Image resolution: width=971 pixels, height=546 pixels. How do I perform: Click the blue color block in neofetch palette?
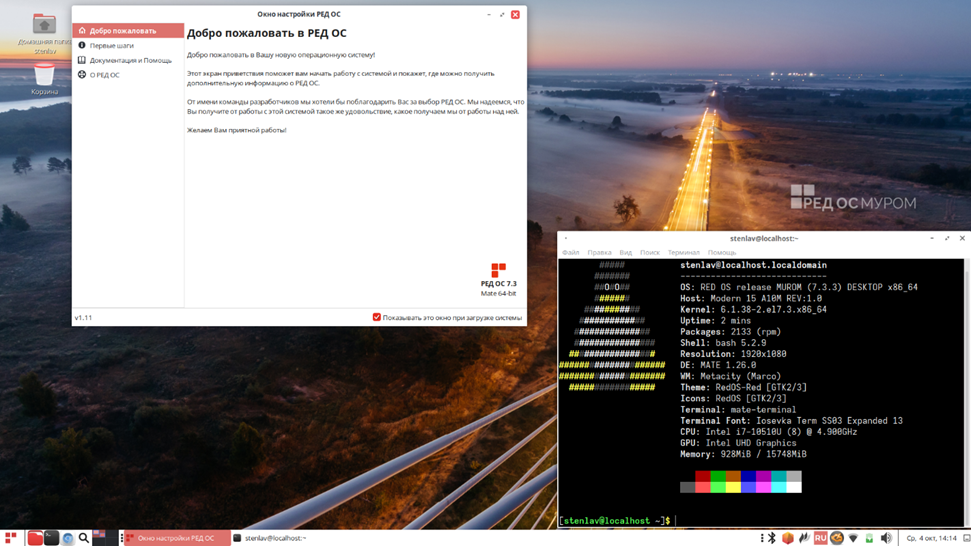[x=748, y=476]
